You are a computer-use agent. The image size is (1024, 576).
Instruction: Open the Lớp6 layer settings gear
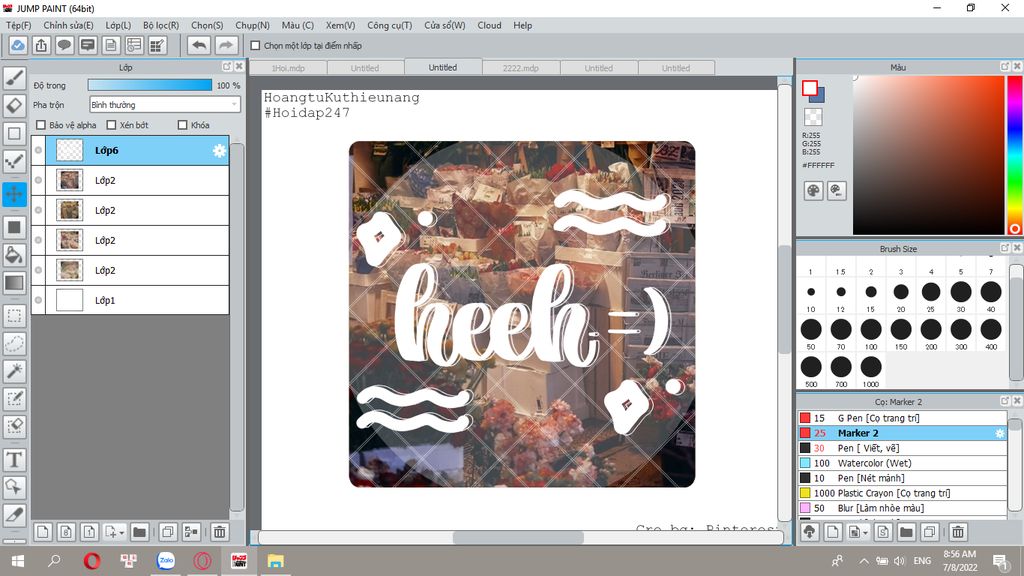click(219, 151)
